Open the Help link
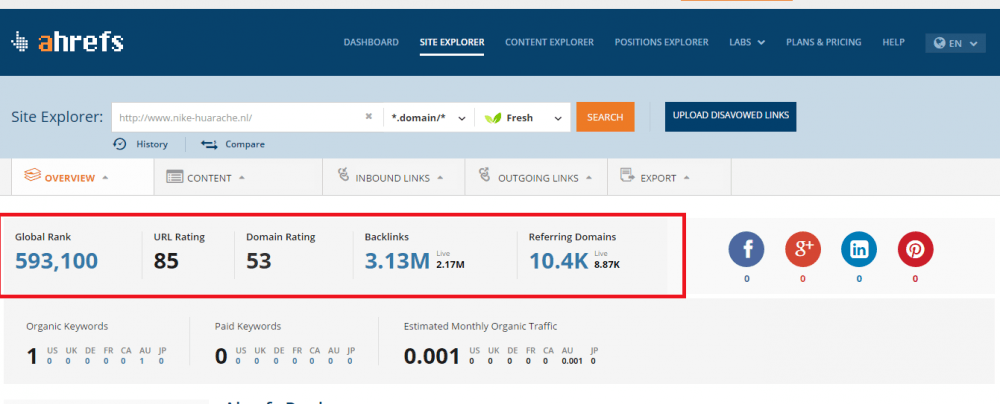 click(x=893, y=42)
